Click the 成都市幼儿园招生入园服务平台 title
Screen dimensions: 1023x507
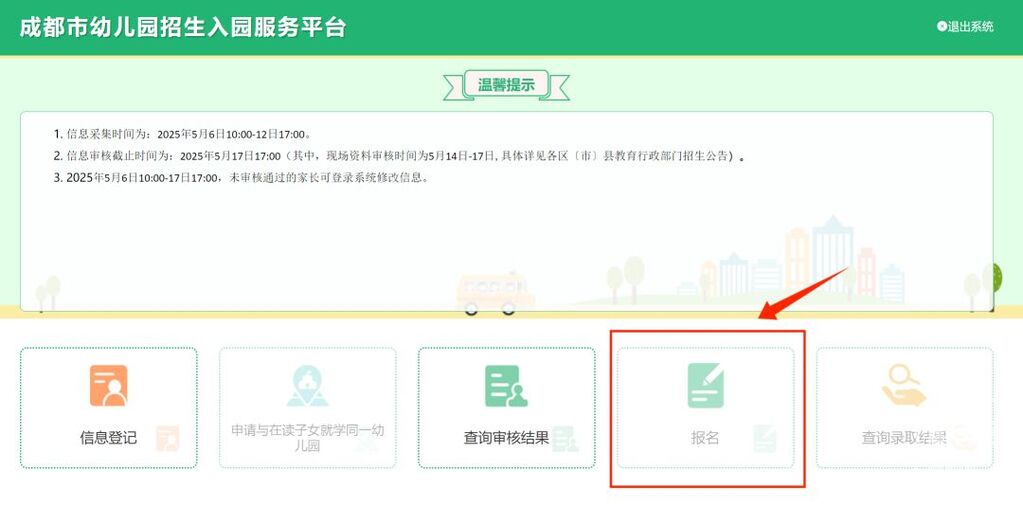click(x=183, y=27)
